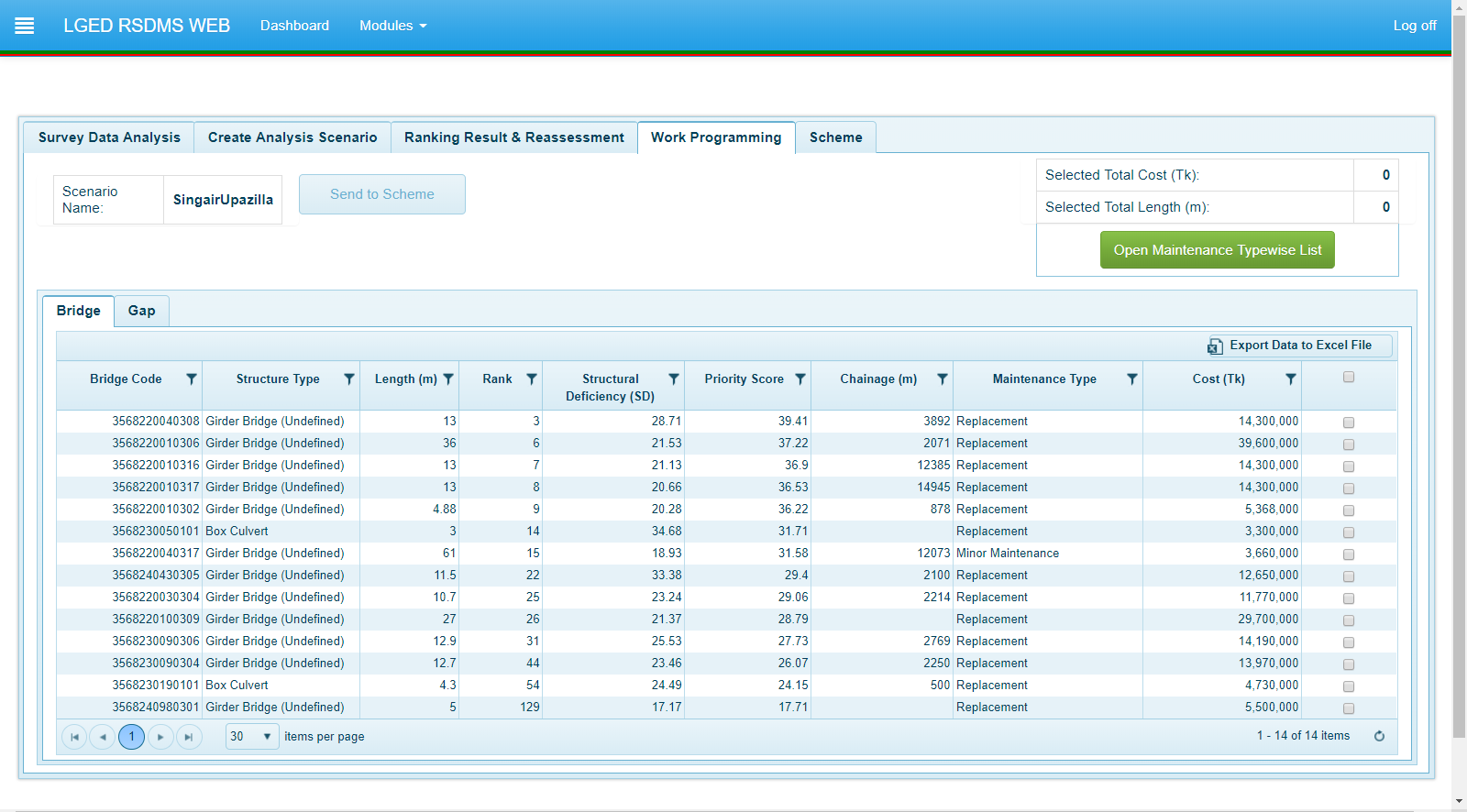Check the row for bridge 3568240430305
Image resolution: width=1467 pixels, height=812 pixels.
1349,576
